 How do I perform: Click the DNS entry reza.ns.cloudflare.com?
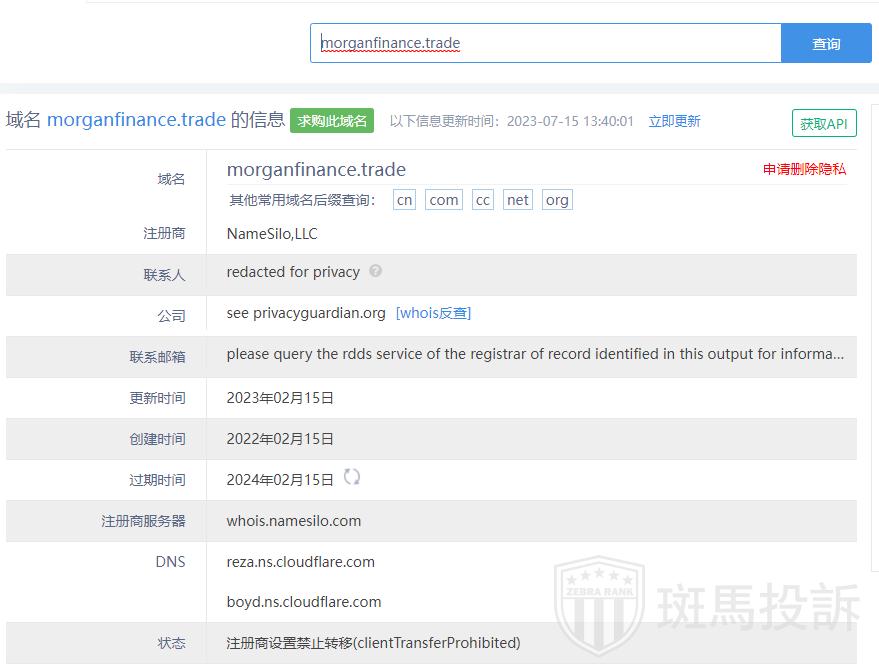coord(300,562)
